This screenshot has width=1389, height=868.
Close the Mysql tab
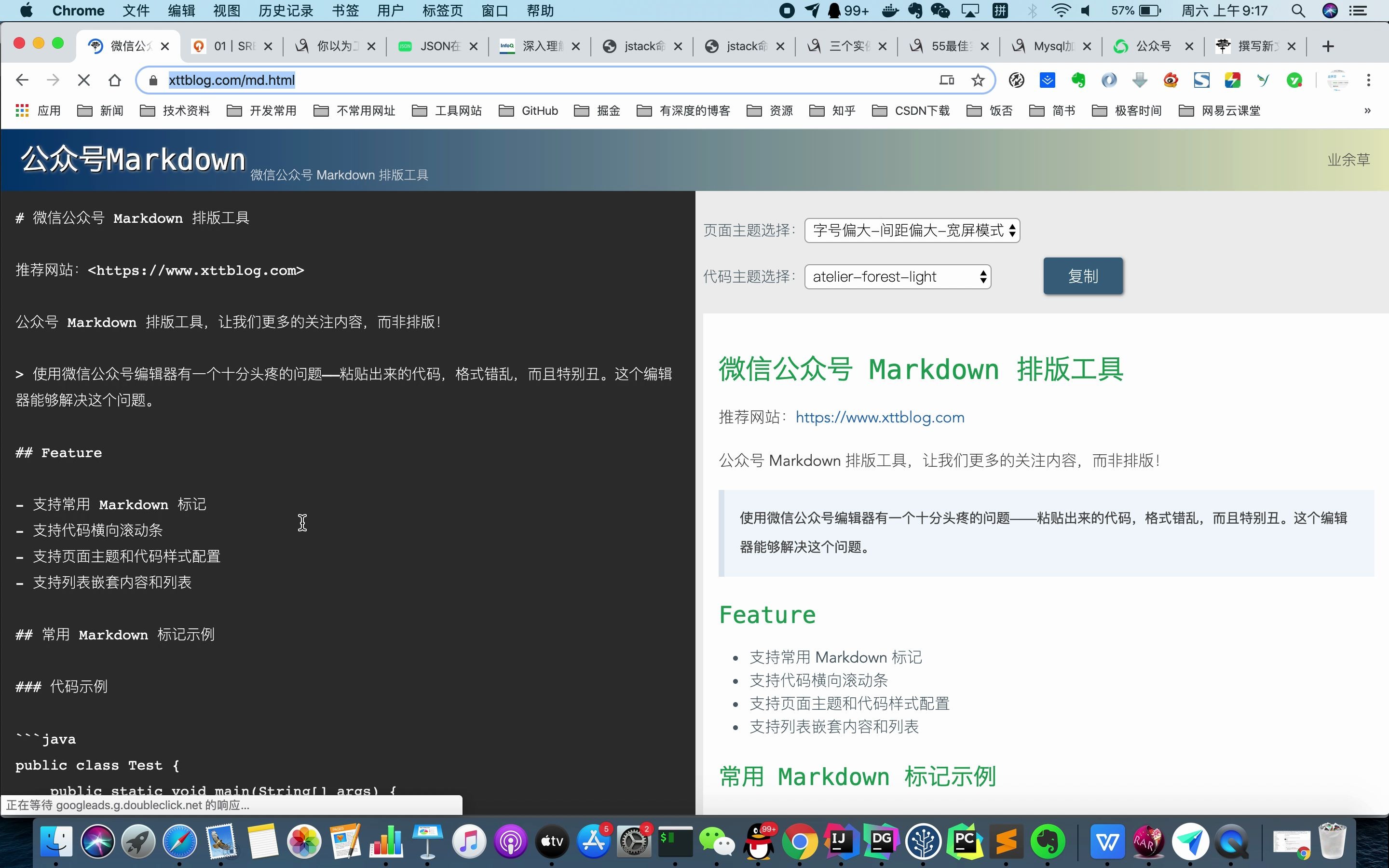[x=1087, y=46]
